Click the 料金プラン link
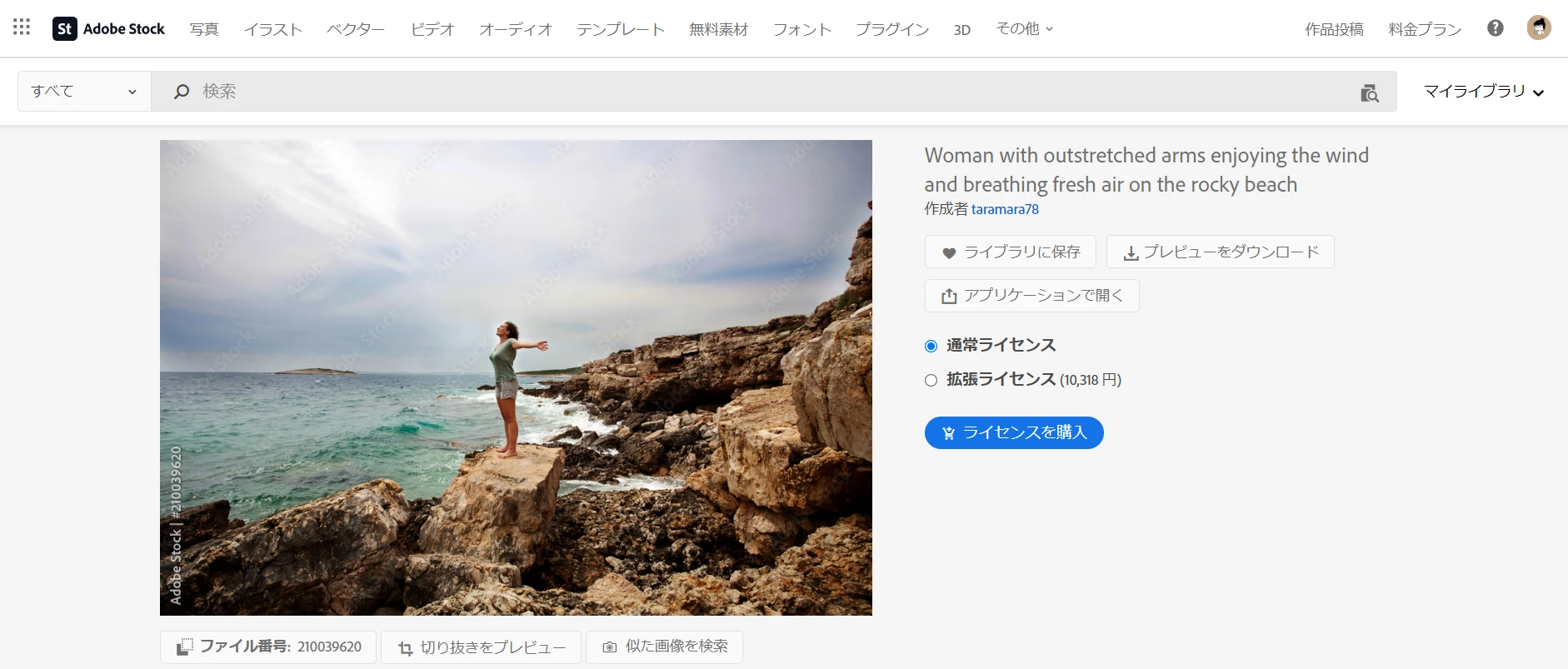This screenshot has width=1568, height=669. coord(1425,29)
